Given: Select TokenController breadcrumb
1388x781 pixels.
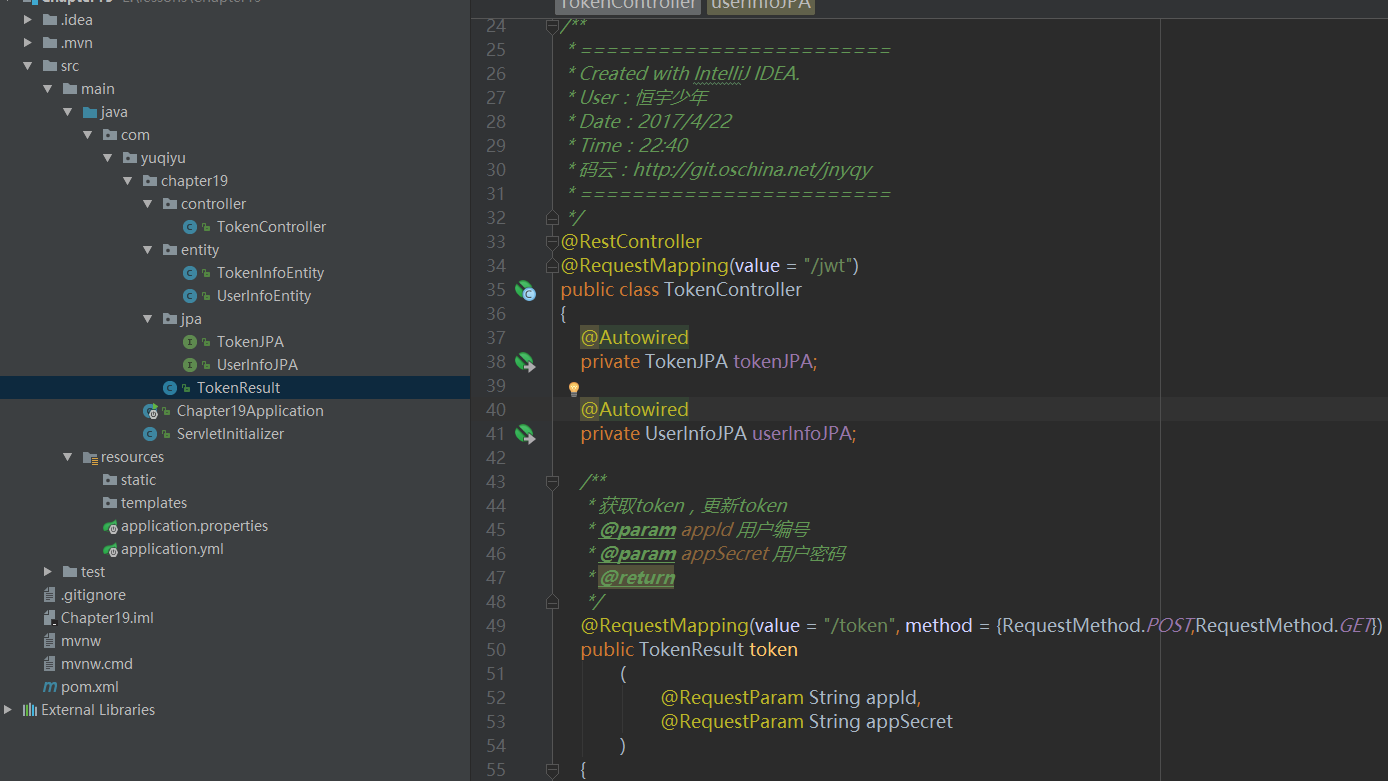Looking at the screenshot, I should (x=628, y=5).
